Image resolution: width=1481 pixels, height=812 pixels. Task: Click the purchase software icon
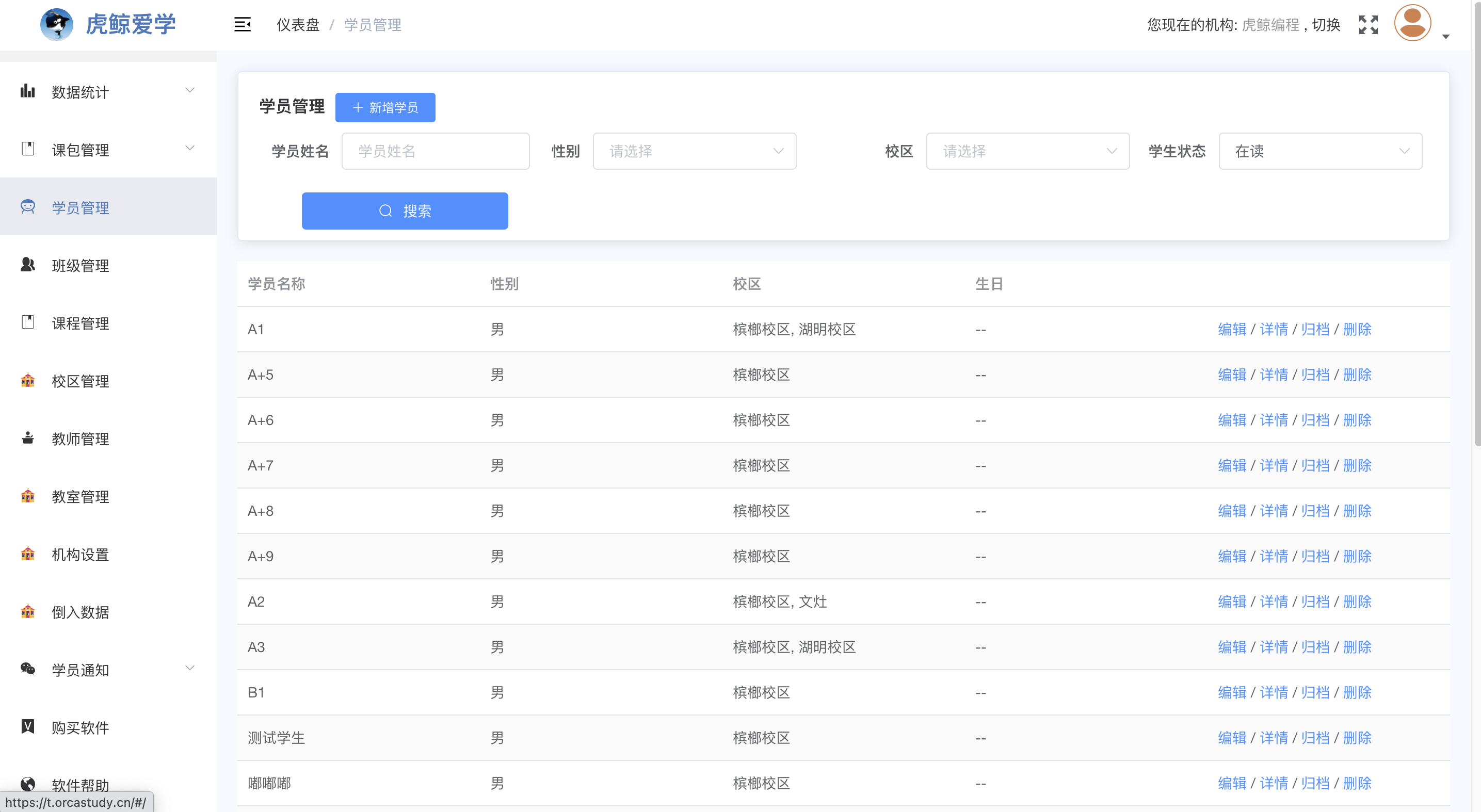(27, 726)
